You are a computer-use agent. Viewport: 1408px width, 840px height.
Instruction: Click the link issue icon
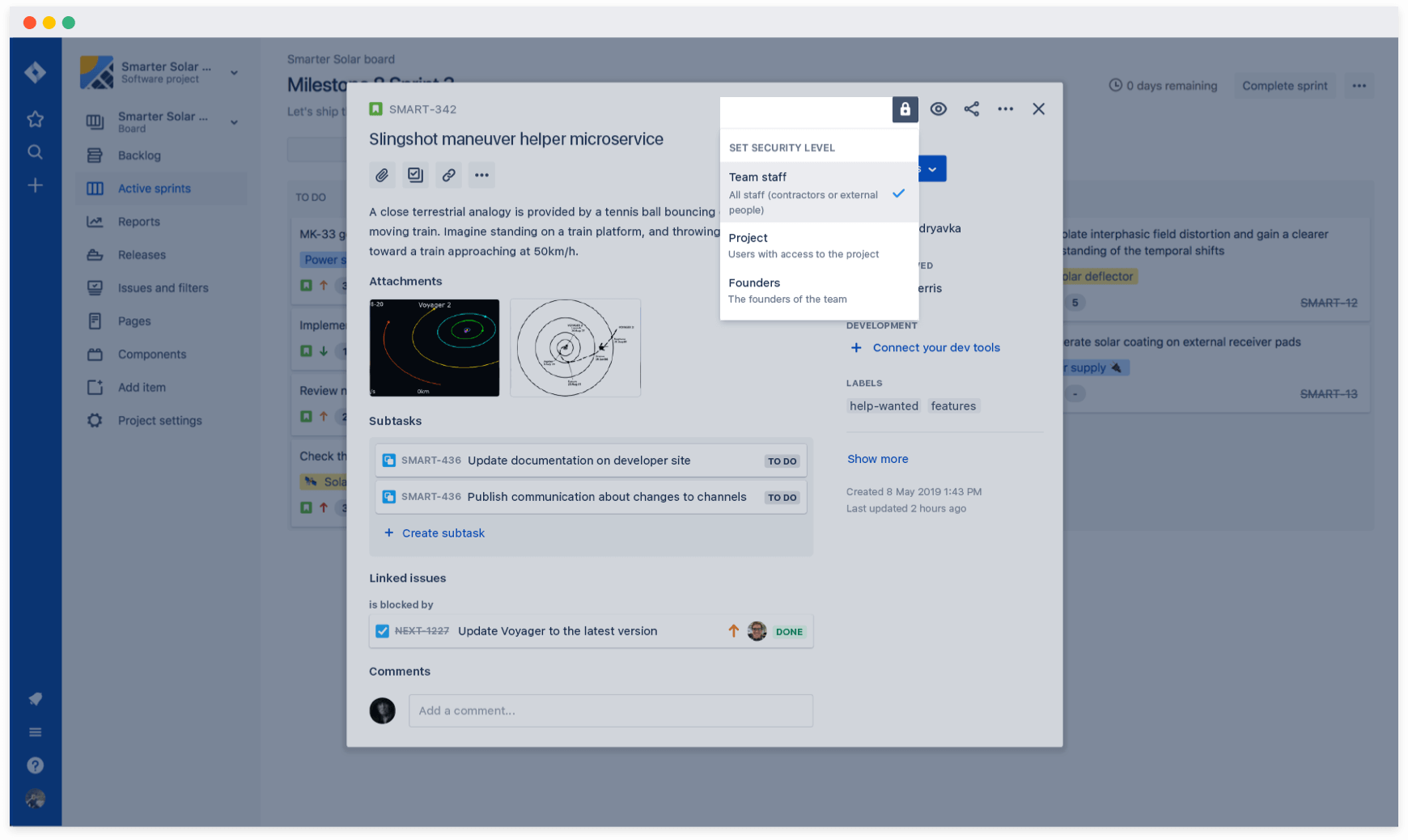coord(448,175)
